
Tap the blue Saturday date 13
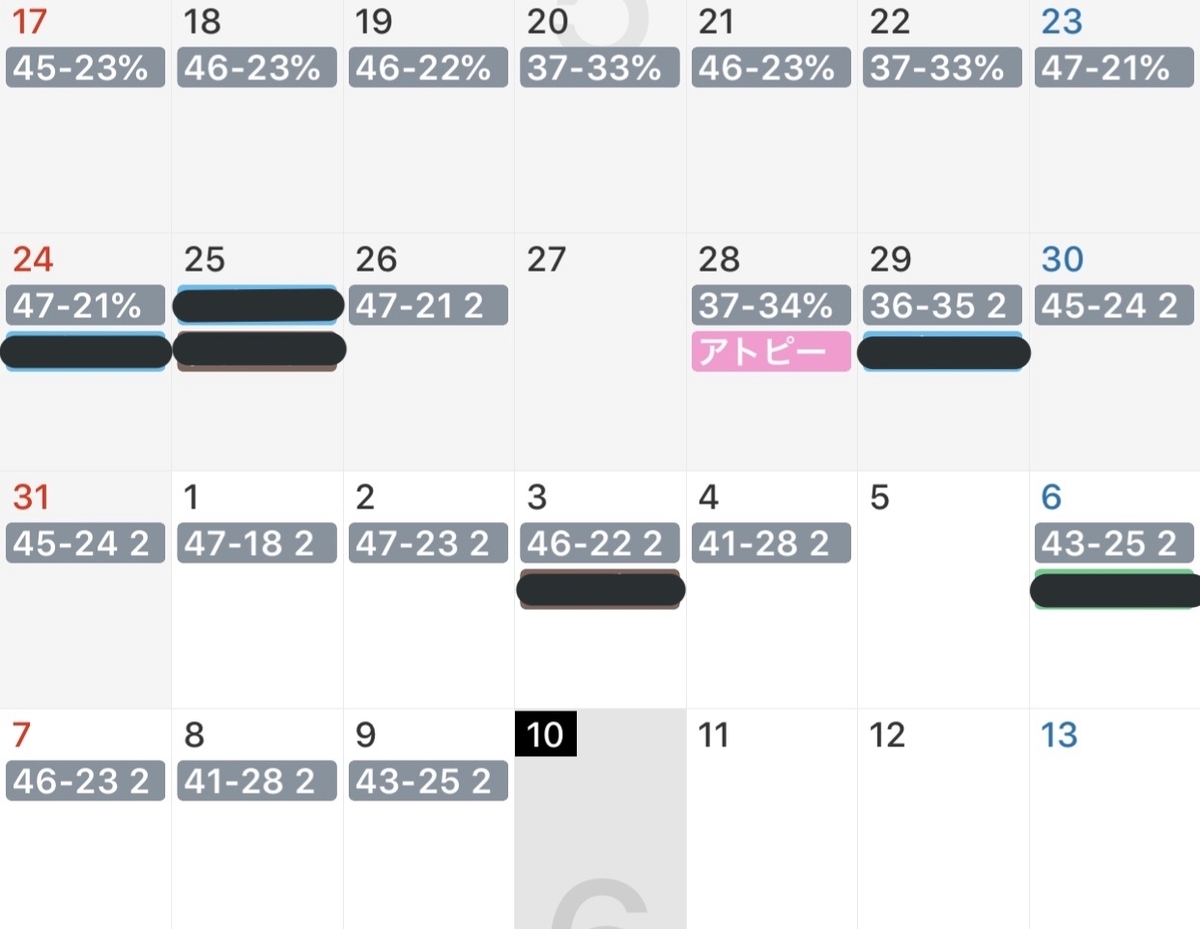click(x=1059, y=735)
